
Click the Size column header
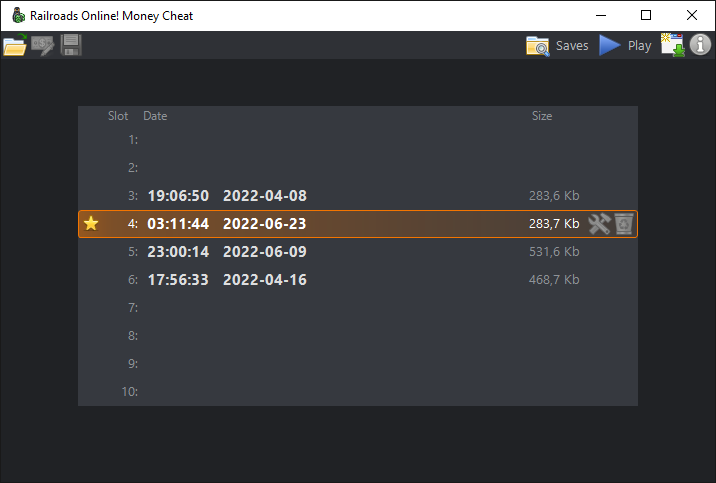point(542,116)
